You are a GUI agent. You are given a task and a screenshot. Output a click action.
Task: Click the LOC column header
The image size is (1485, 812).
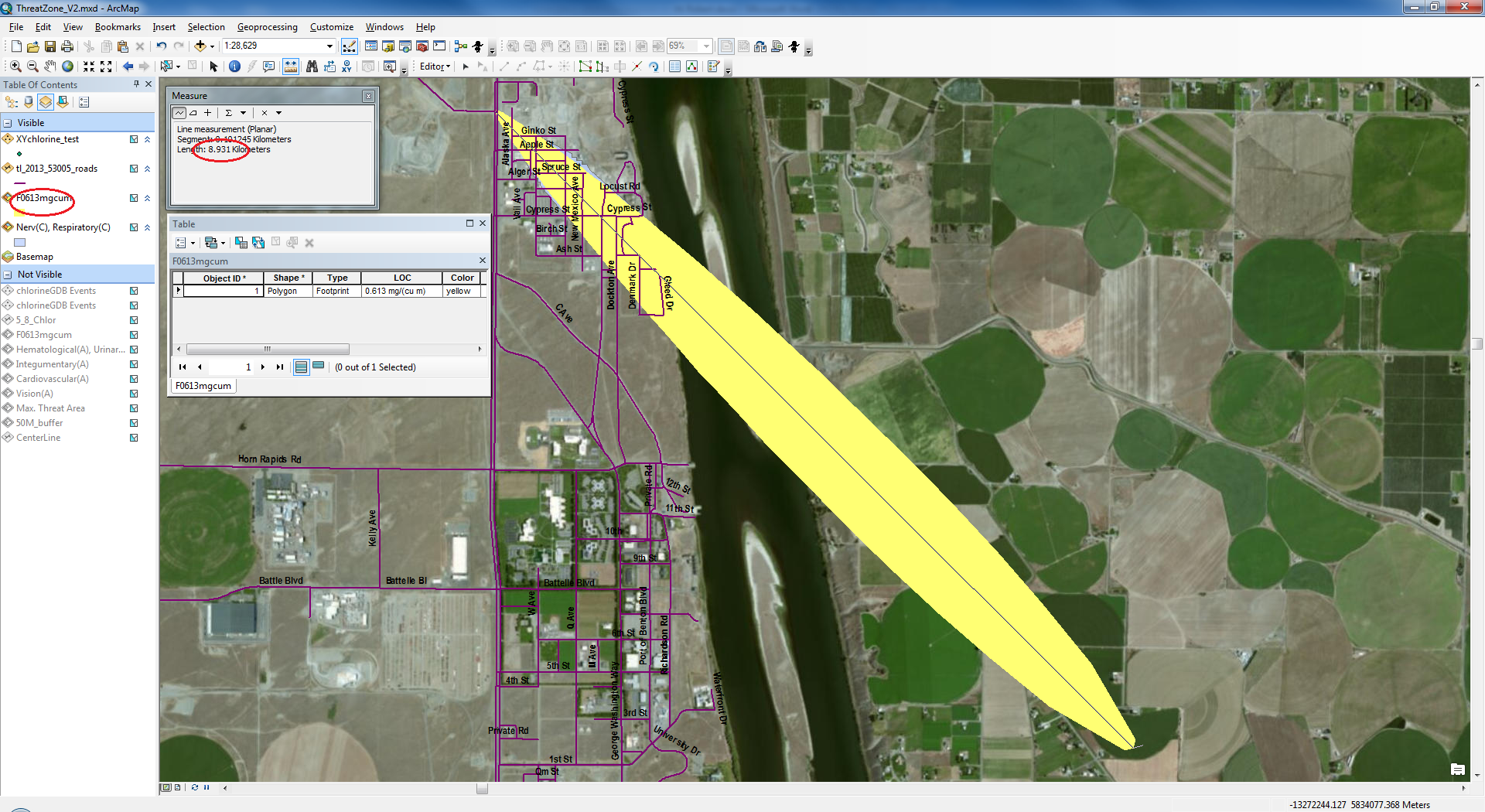(x=402, y=278)
